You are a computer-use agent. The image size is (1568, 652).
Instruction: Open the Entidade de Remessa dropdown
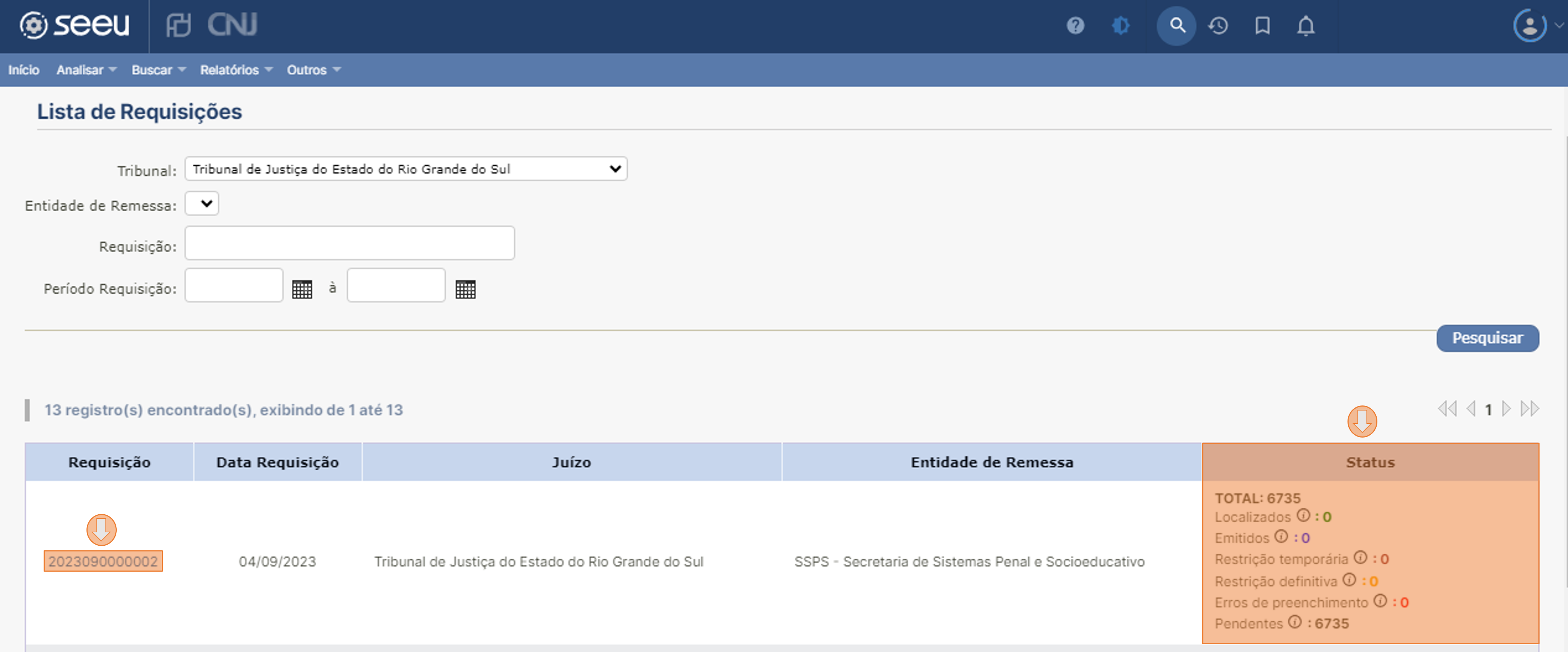[202, 203]
